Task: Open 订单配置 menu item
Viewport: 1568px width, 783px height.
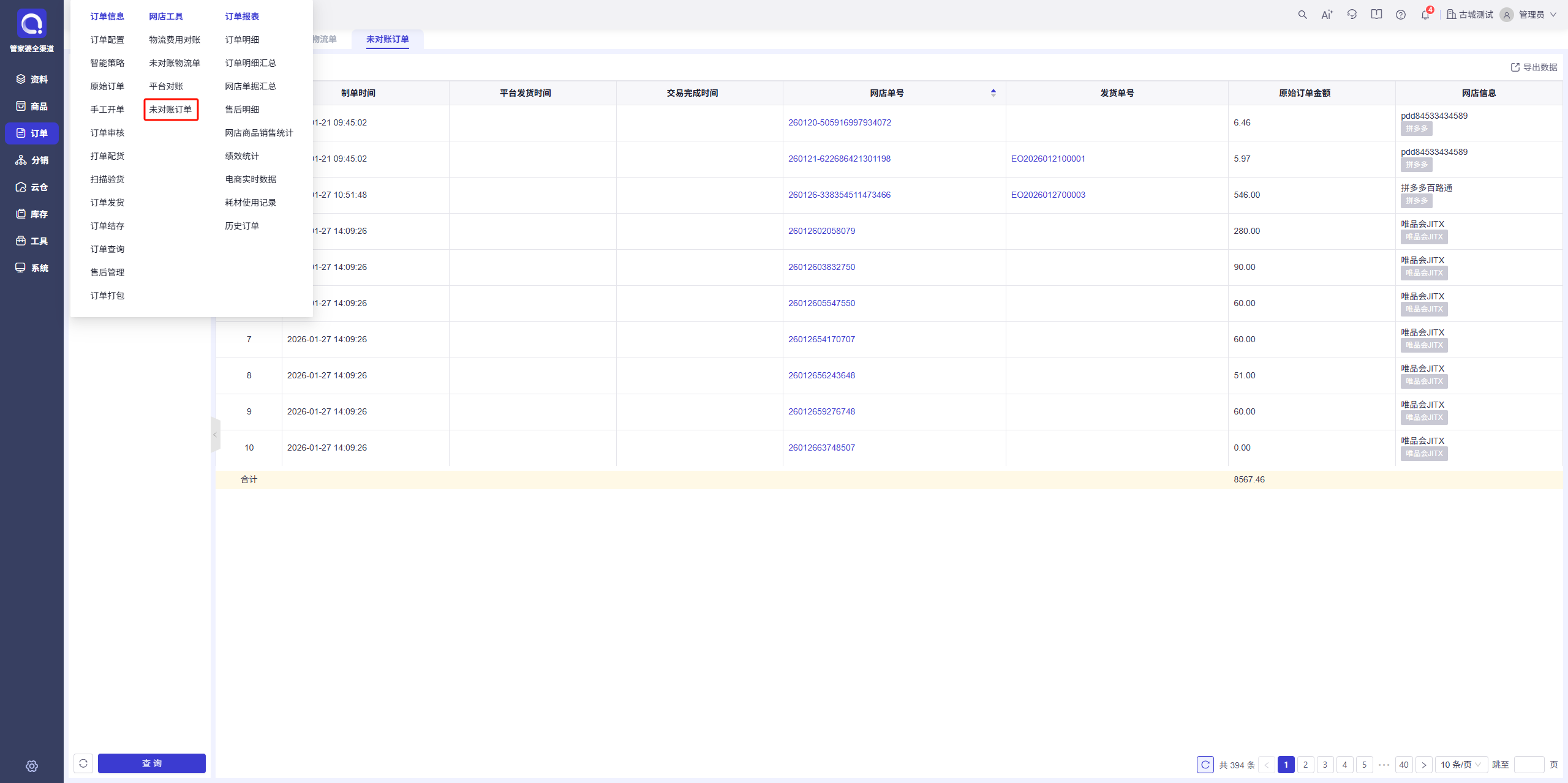Action: [x=107, y=40]
